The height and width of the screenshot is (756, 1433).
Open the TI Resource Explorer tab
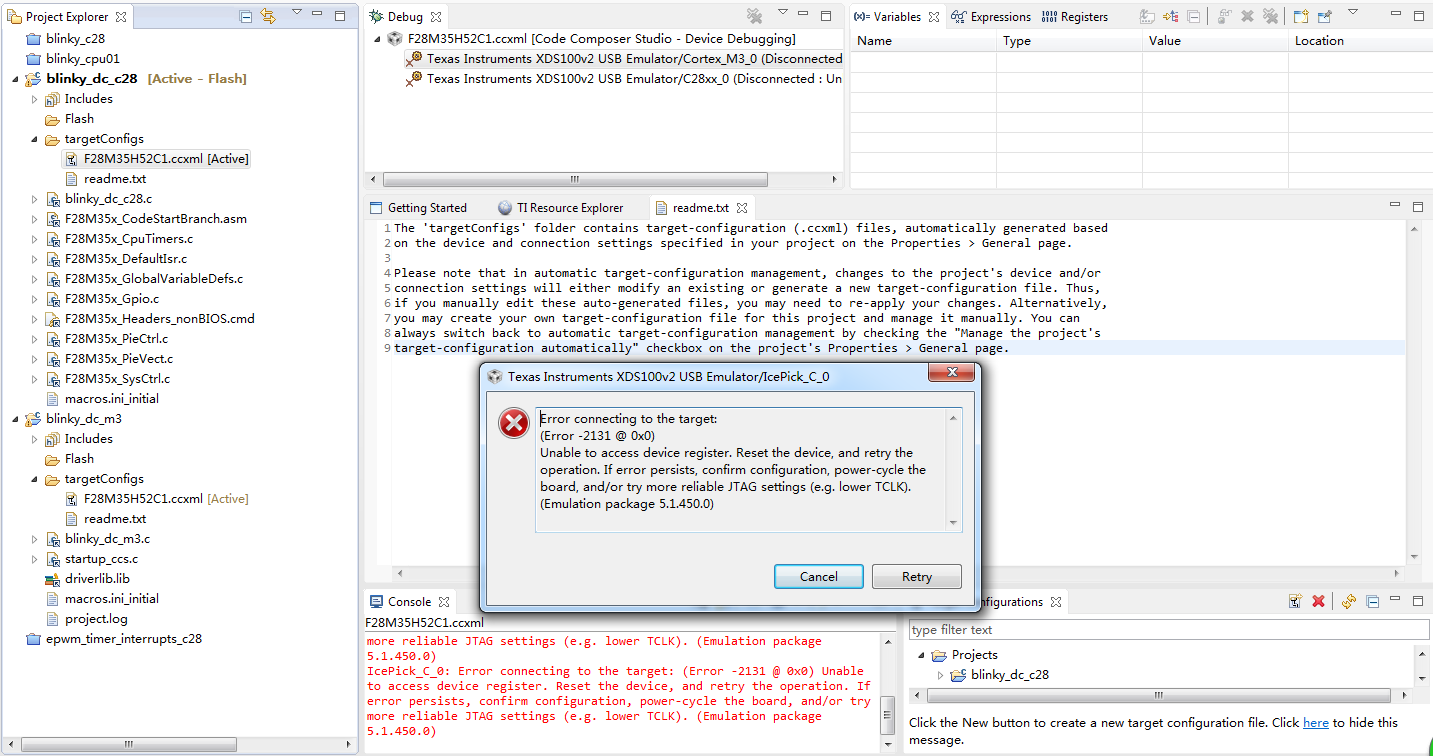tap(561, 208)
